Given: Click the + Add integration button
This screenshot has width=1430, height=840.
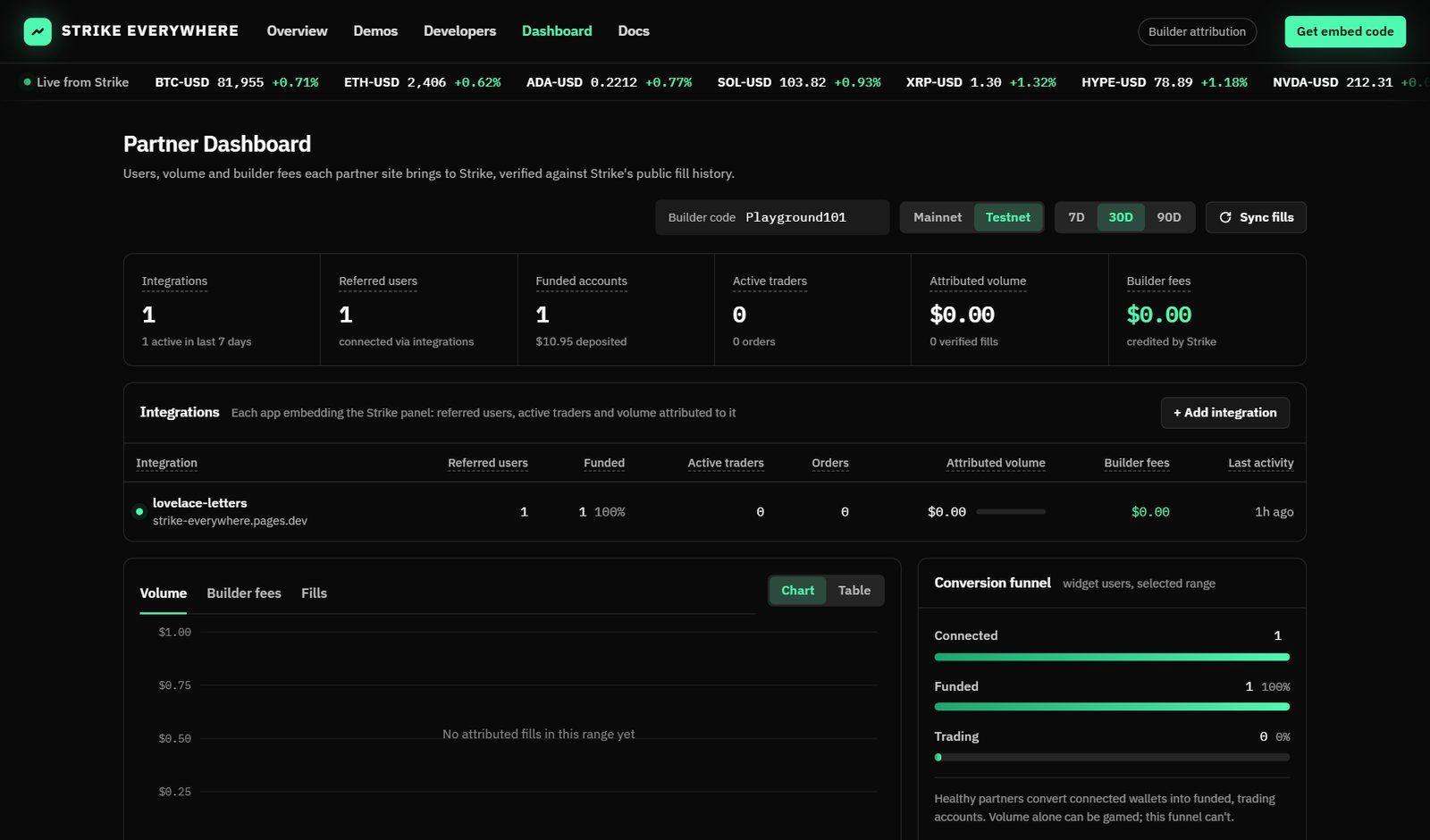Looking at the screenshot, I should (1224, 413).
